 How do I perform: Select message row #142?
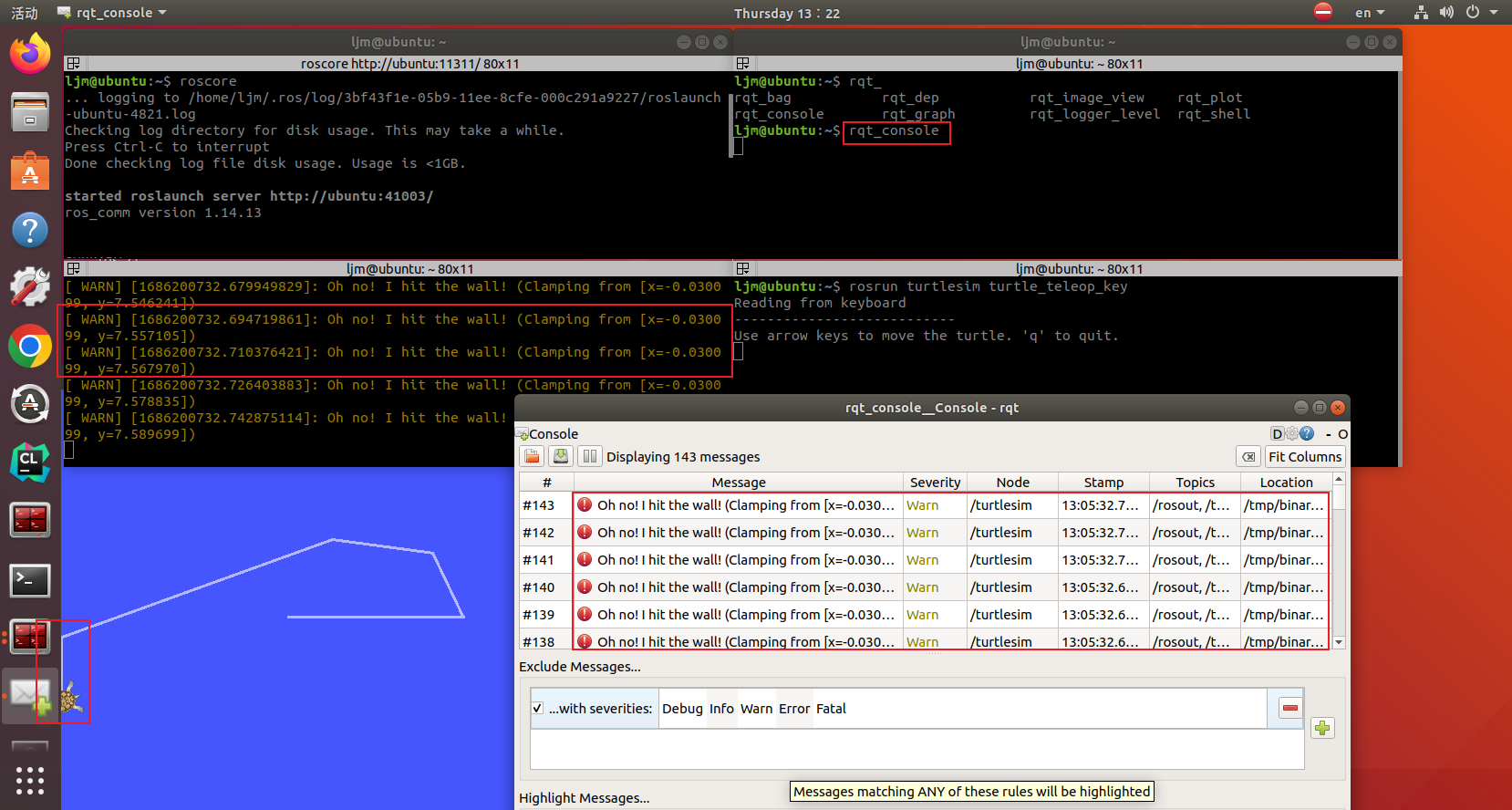point(925,532)
